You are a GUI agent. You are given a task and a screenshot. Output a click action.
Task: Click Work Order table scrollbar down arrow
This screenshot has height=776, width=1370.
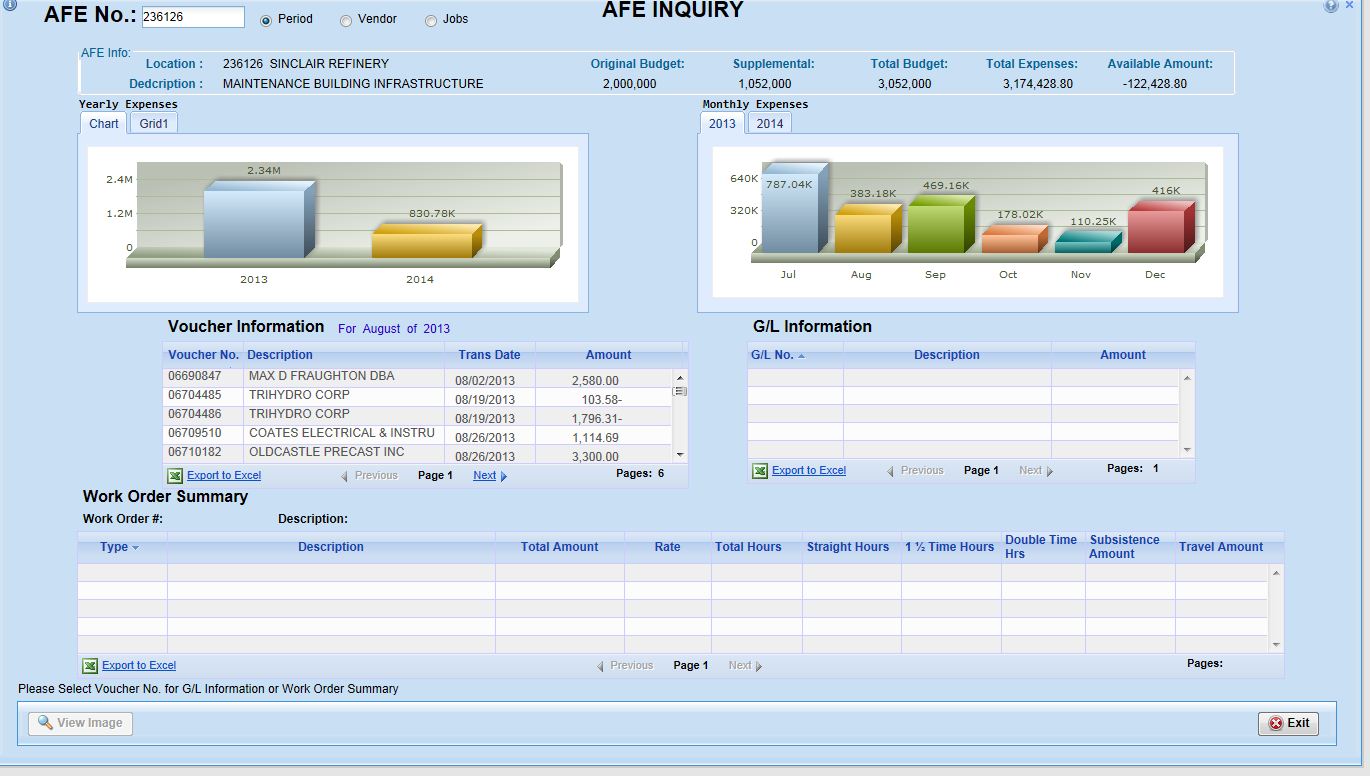[x=1275, y=645]
